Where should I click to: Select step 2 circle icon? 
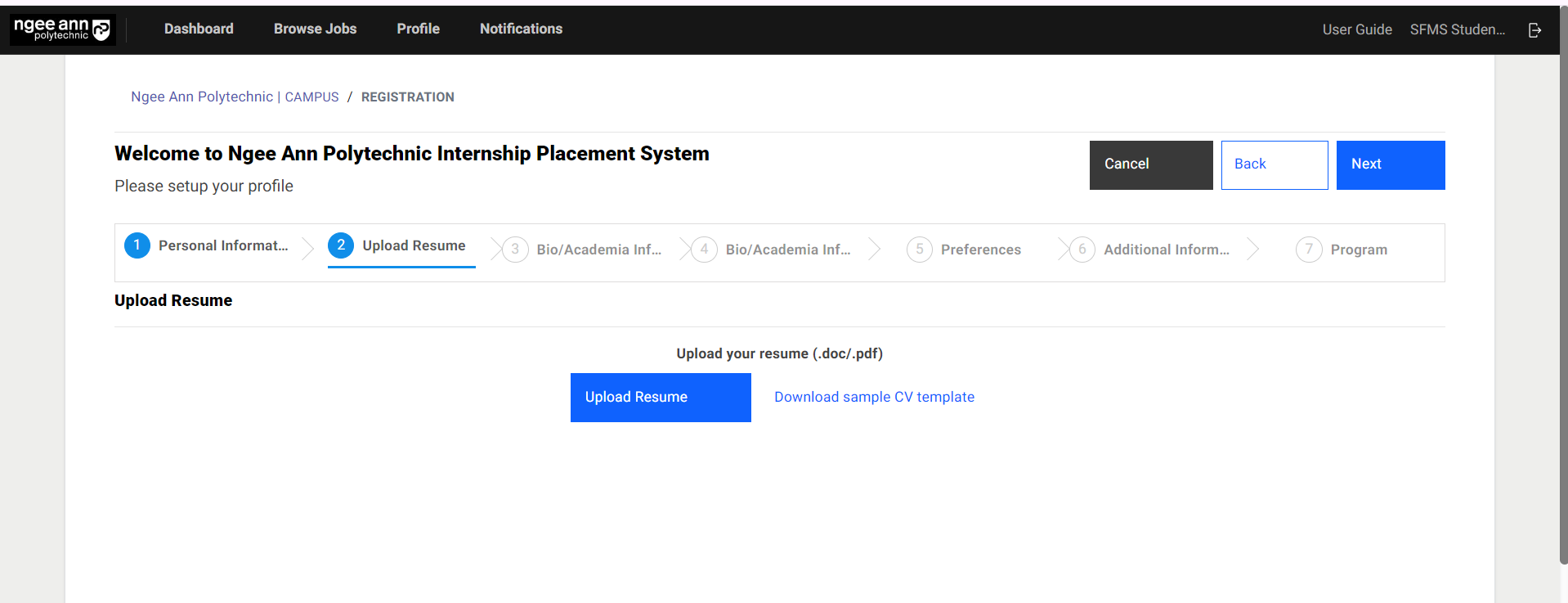(341, 245)
